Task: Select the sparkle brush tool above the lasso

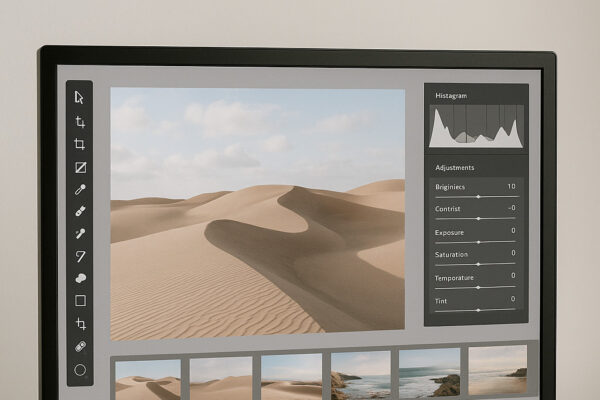Action: (x=80, y=233)
